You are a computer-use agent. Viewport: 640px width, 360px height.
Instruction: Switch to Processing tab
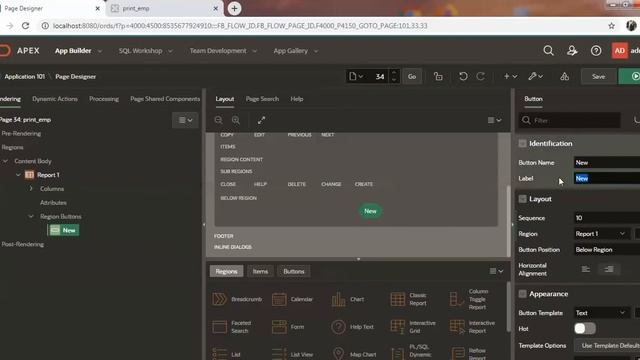coord(104,99)
